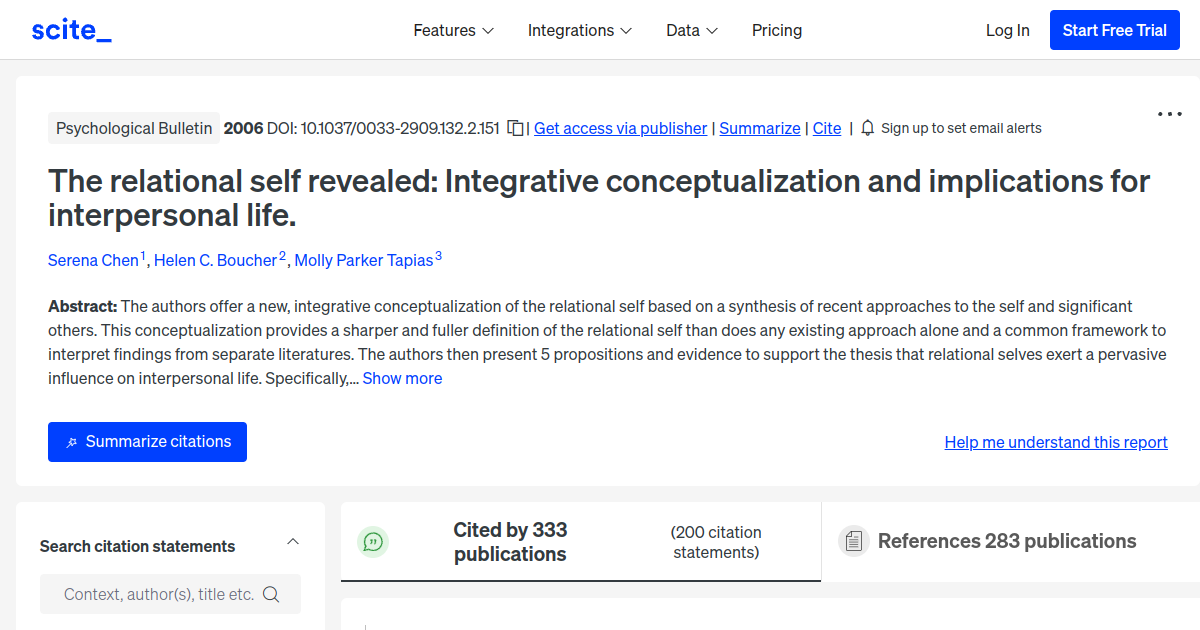Show more of the abstract
The width and height of the screenshot is (1200, 630).
[x=402, y=378]
